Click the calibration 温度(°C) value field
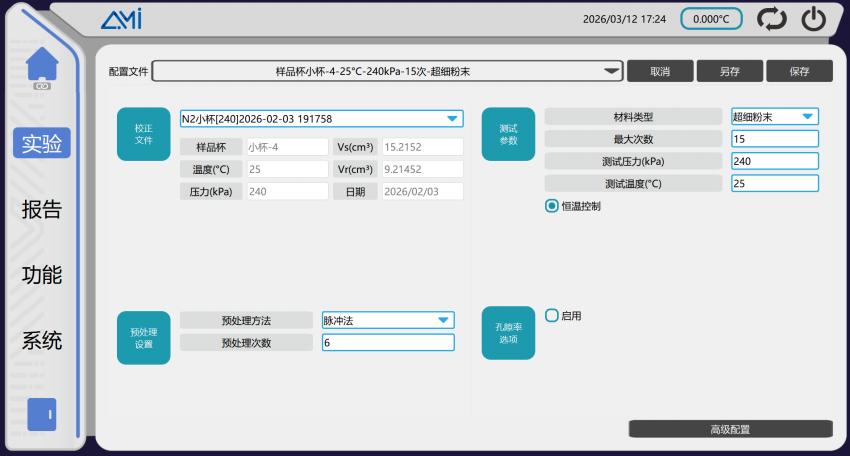Screen dimensions: 850x456 [288, 169]
